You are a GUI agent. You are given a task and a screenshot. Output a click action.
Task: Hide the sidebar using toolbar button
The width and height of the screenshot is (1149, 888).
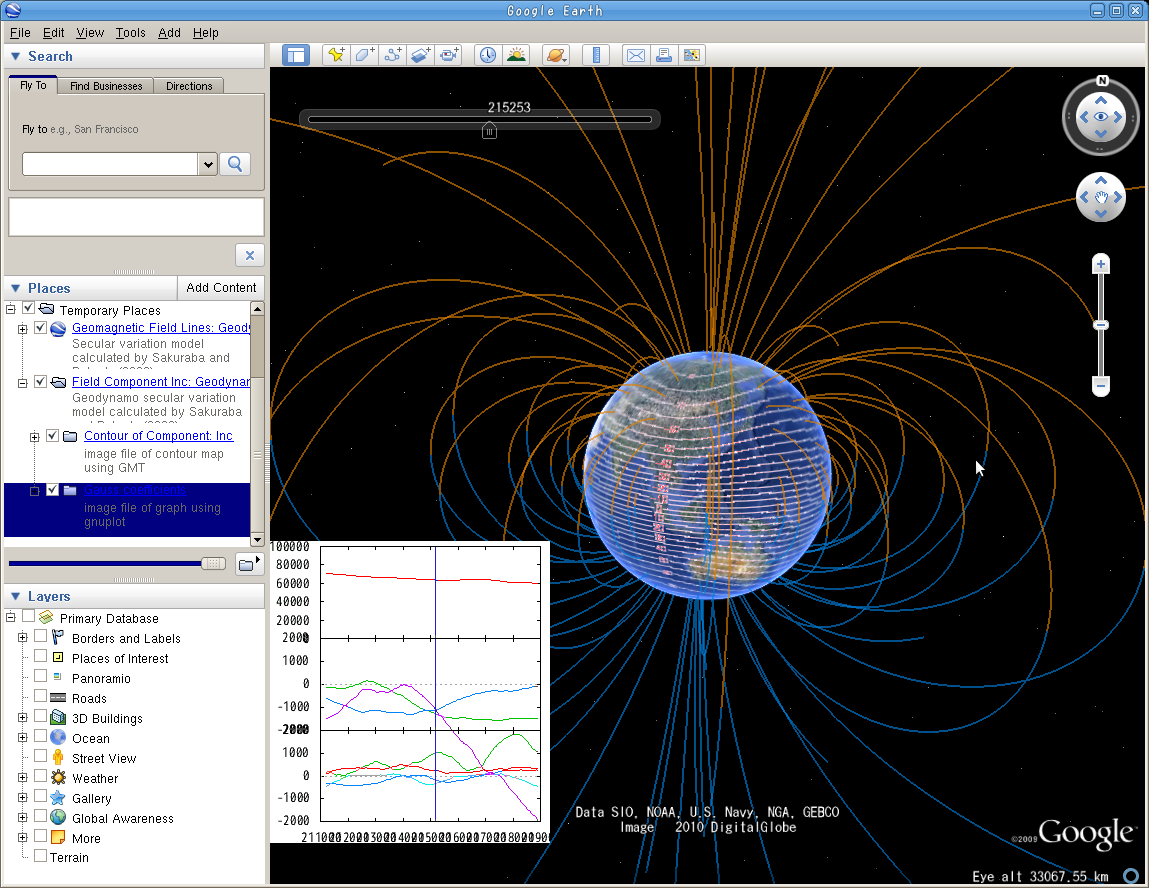point(296,55)
